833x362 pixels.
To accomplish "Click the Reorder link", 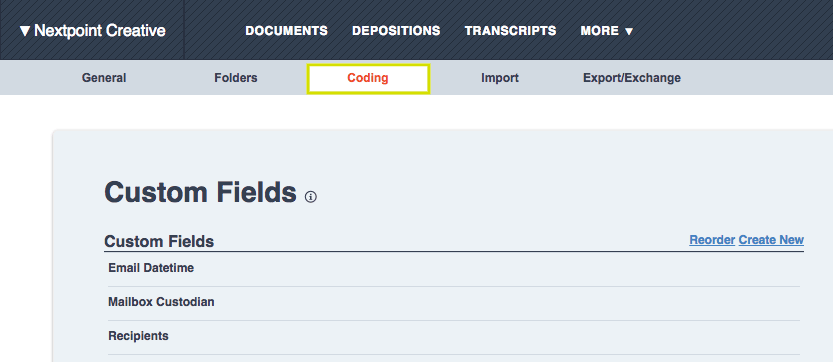I will tap(712, 240).
